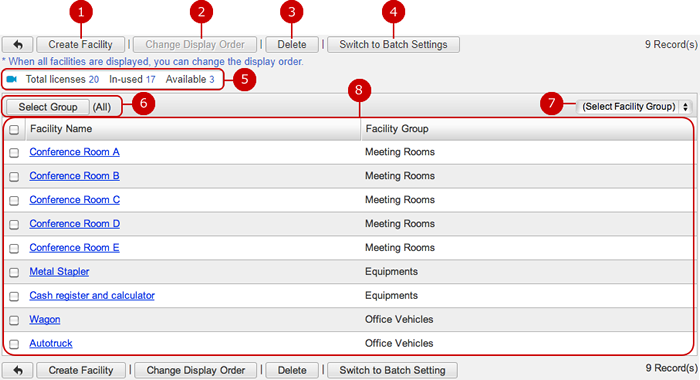Check the box for Conference Room C
Screen dimensions: 700x380
pyautogui.click(x=14, y=200)
